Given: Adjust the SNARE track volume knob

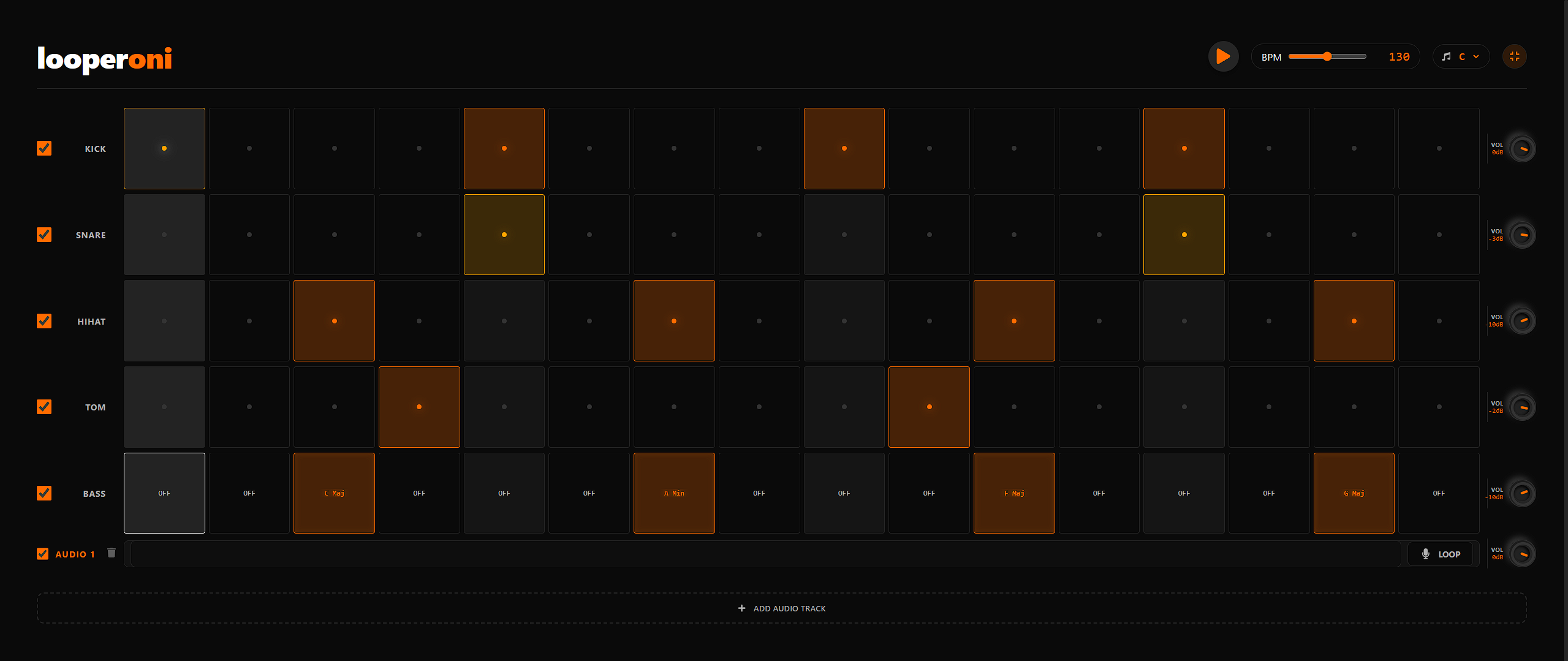Looking at the screenshot, I should point(1523,235).
